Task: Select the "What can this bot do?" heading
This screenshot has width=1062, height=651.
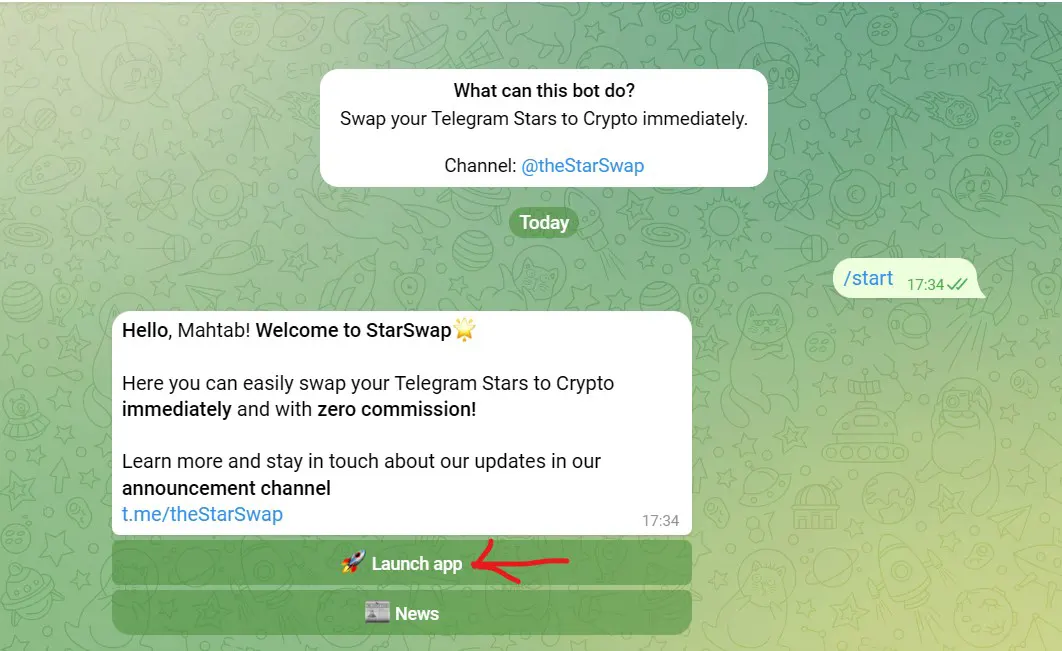Action: coord(544,90)
